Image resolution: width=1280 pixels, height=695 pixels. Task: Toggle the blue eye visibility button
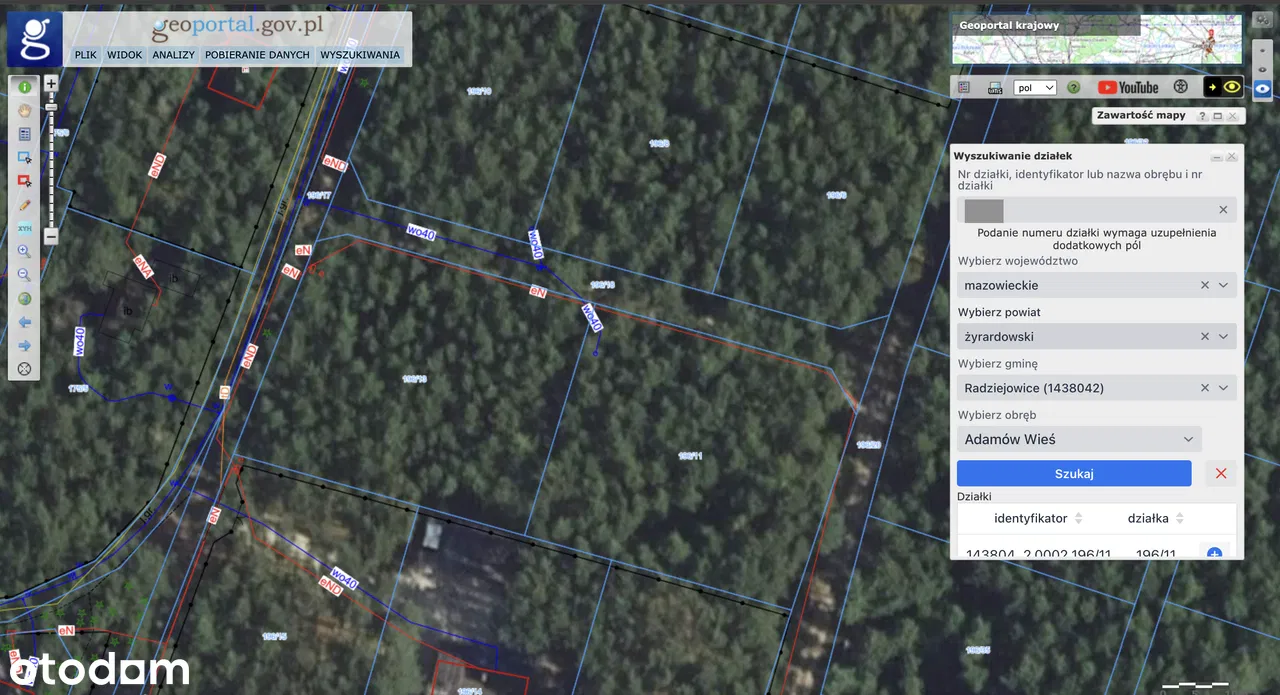1262,88
